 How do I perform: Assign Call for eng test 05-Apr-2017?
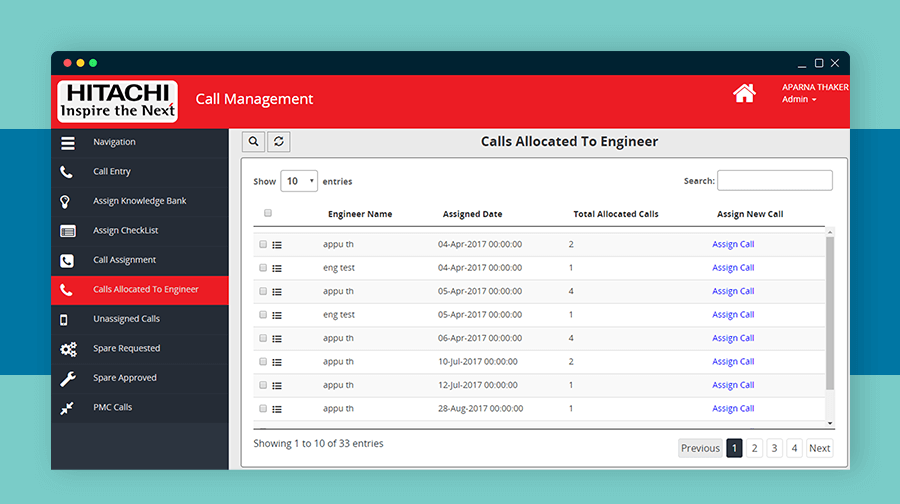pos(733,315)
